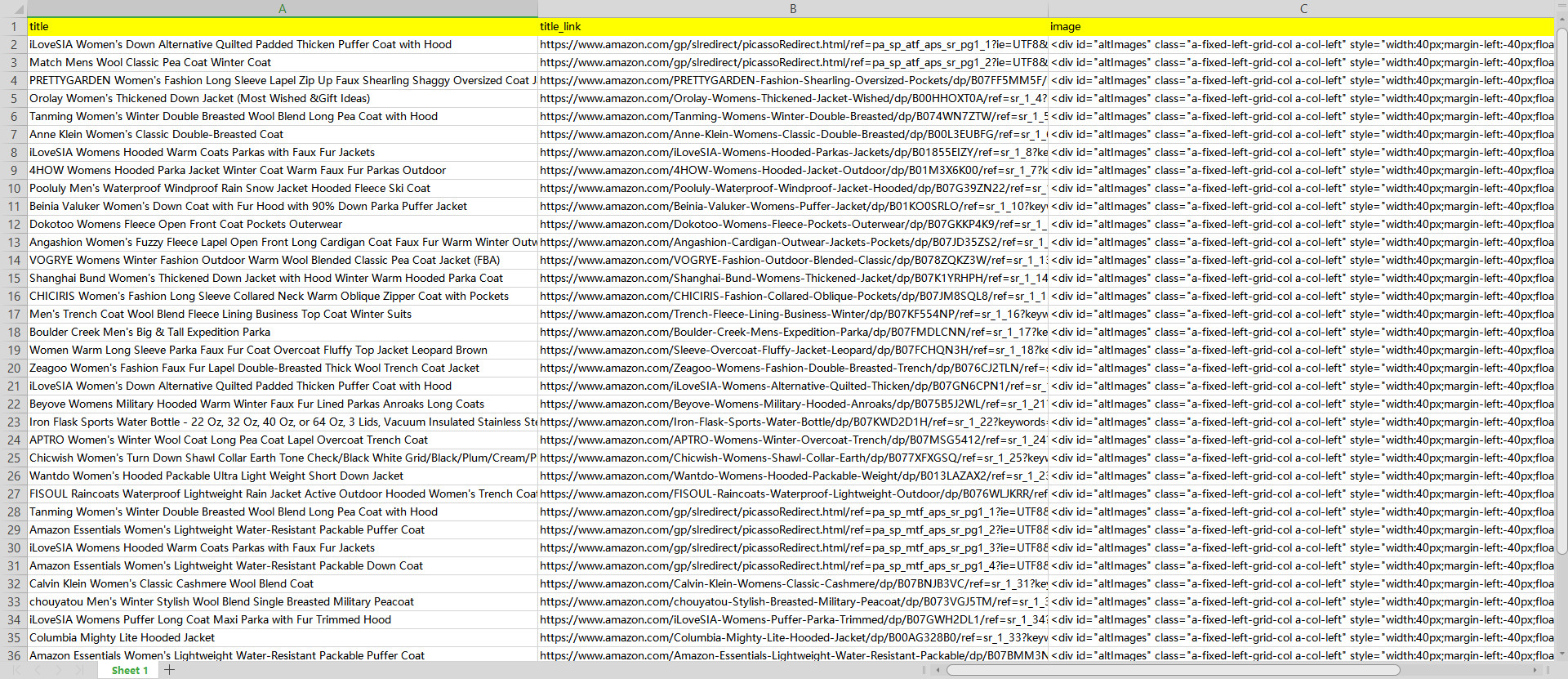Select the 'title' header cell
This screenshot has width=1568, height=679.
coord(282,26)
